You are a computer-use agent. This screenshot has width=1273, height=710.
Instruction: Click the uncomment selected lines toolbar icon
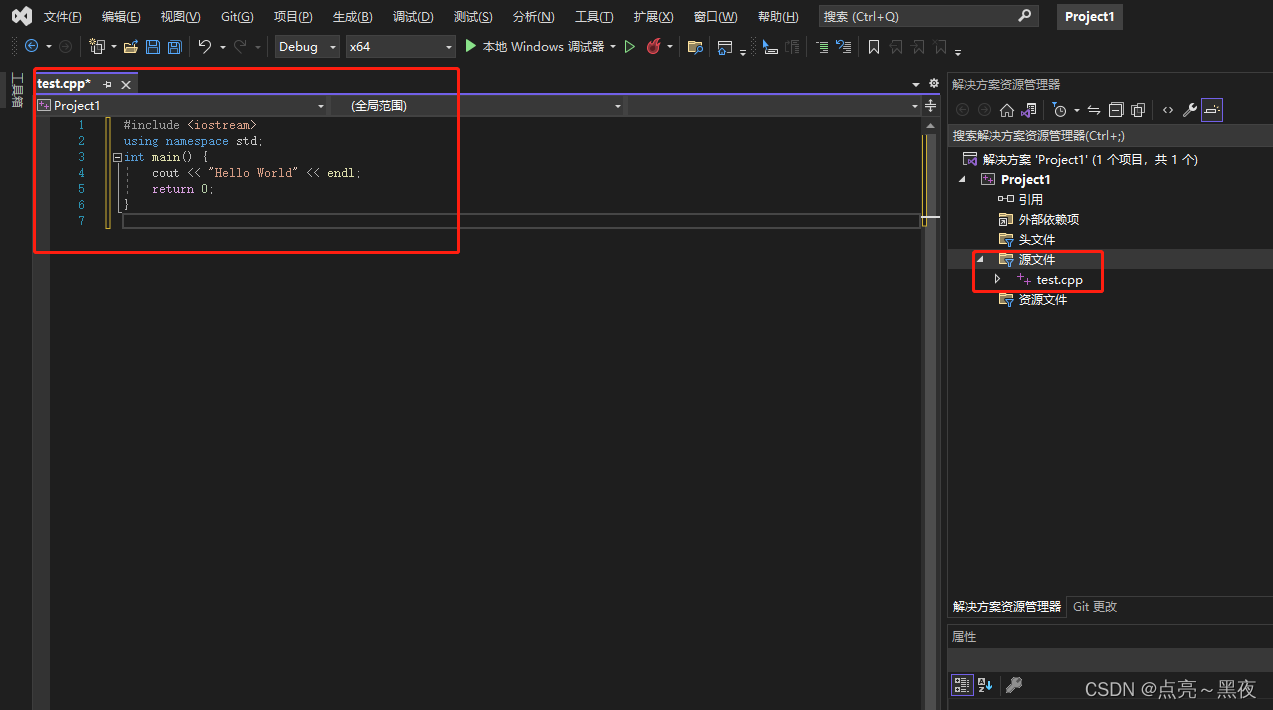(x=844, y=47)
